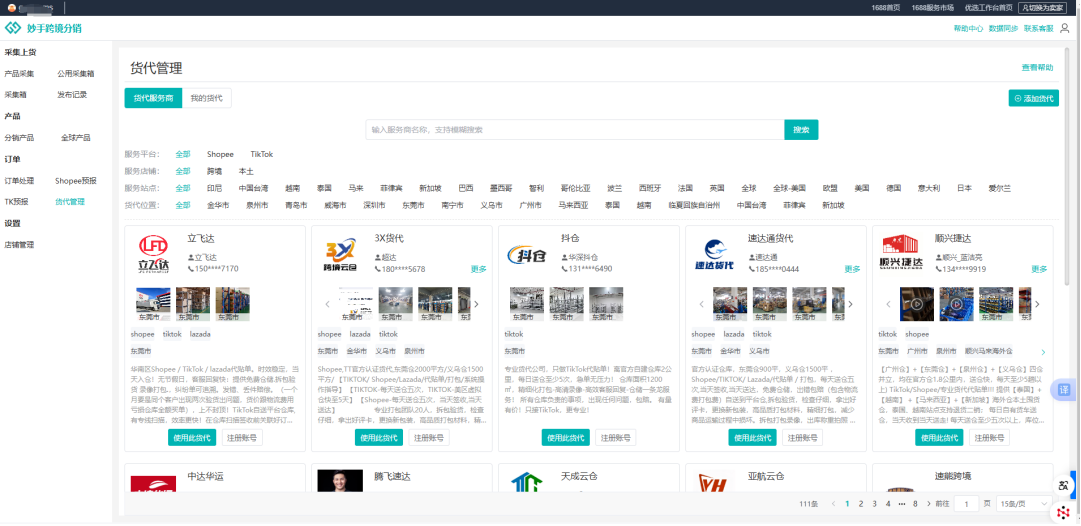Click the 妙手跨境分销 logo icon
Screen dimensions: 1081x526
click(13, 28)
